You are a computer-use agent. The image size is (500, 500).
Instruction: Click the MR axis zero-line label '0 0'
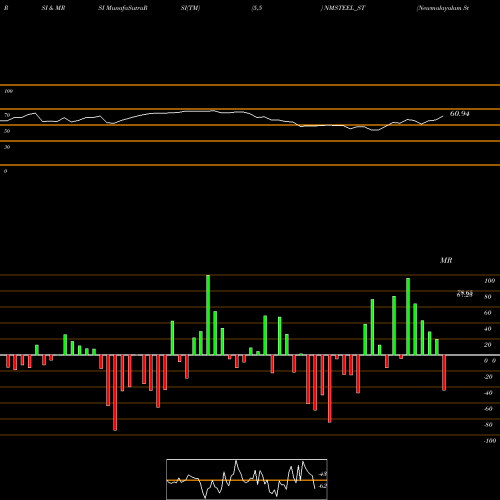pos(490,361)
